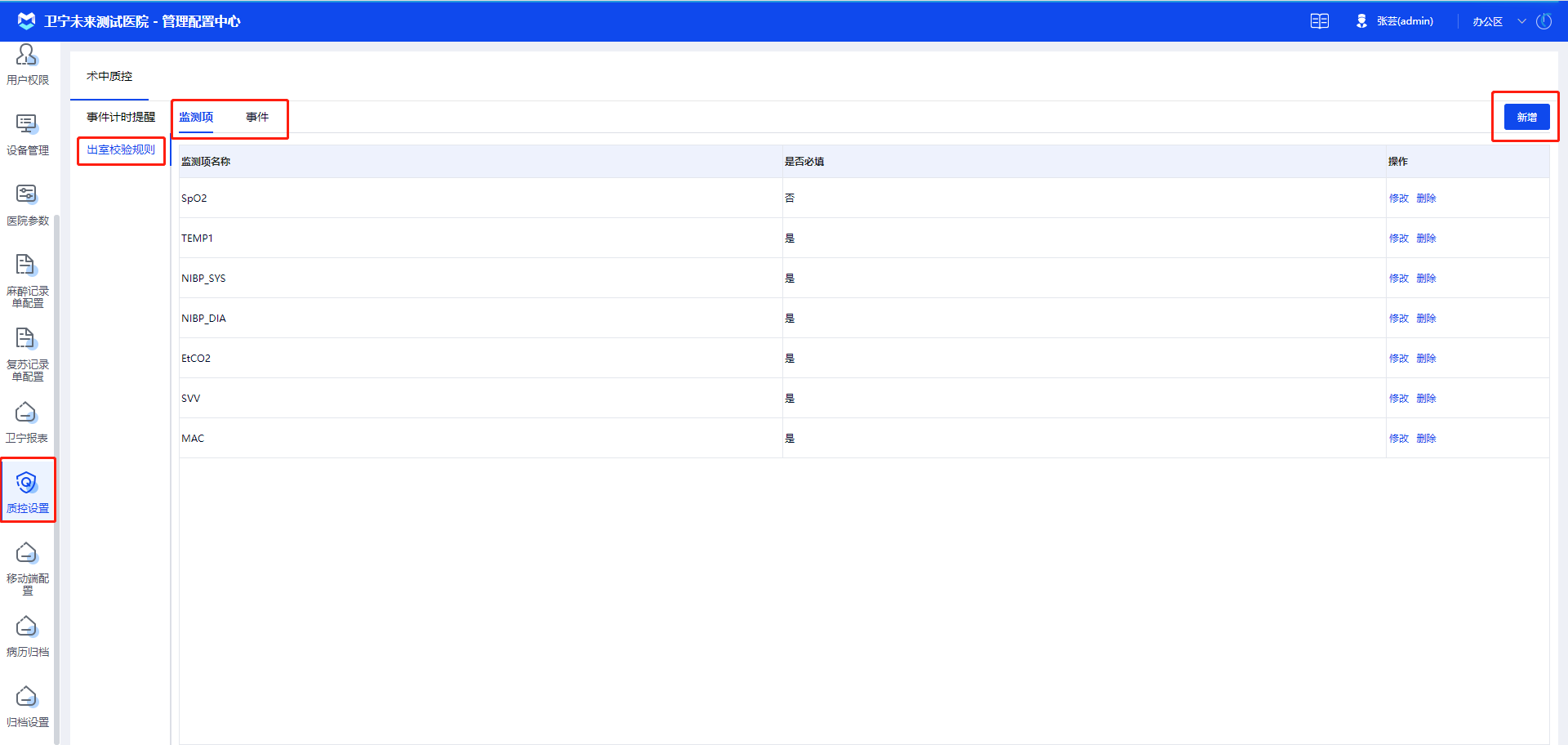Click the book-style icon in the top bar

click(1320, 21)
